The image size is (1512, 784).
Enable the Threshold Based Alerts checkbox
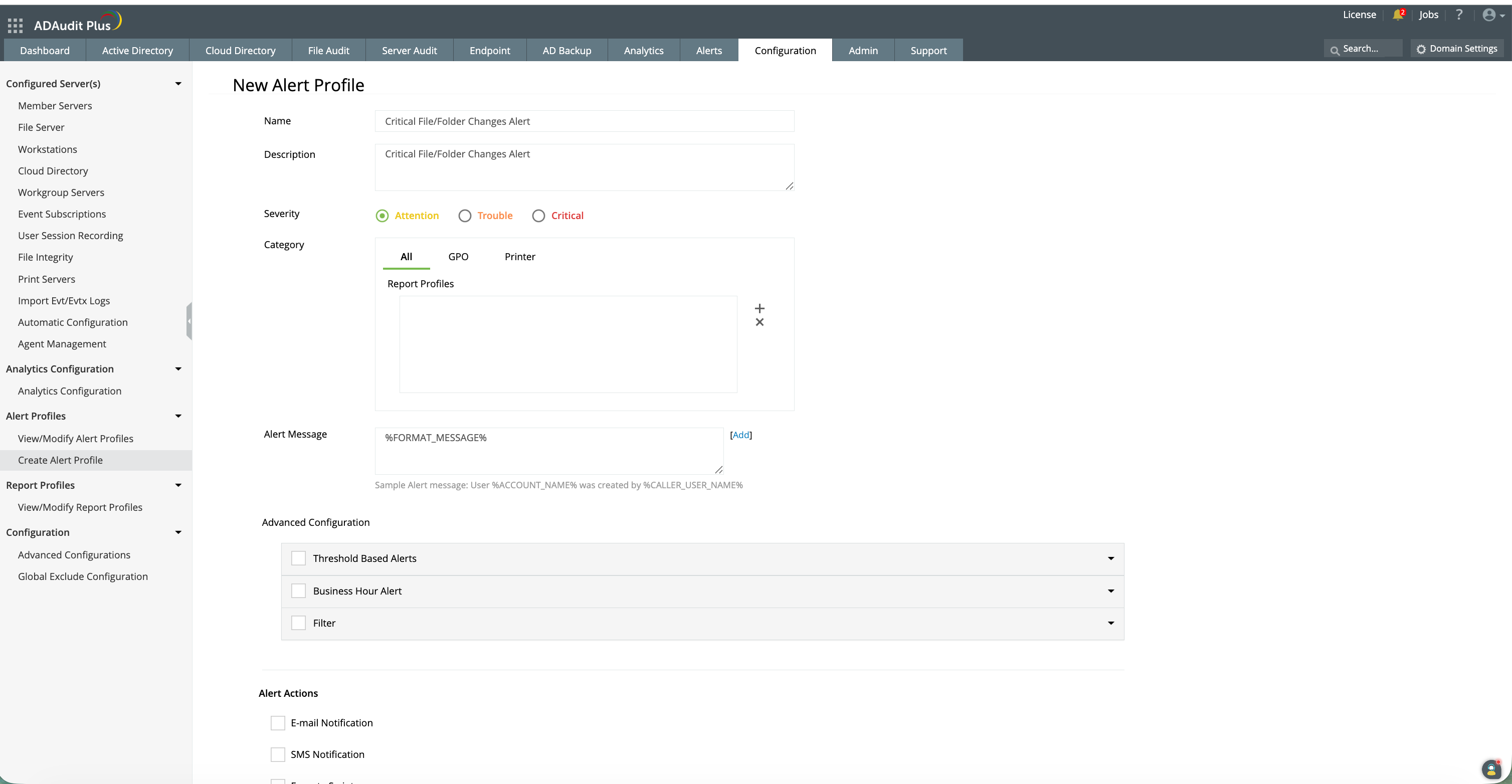299,558
